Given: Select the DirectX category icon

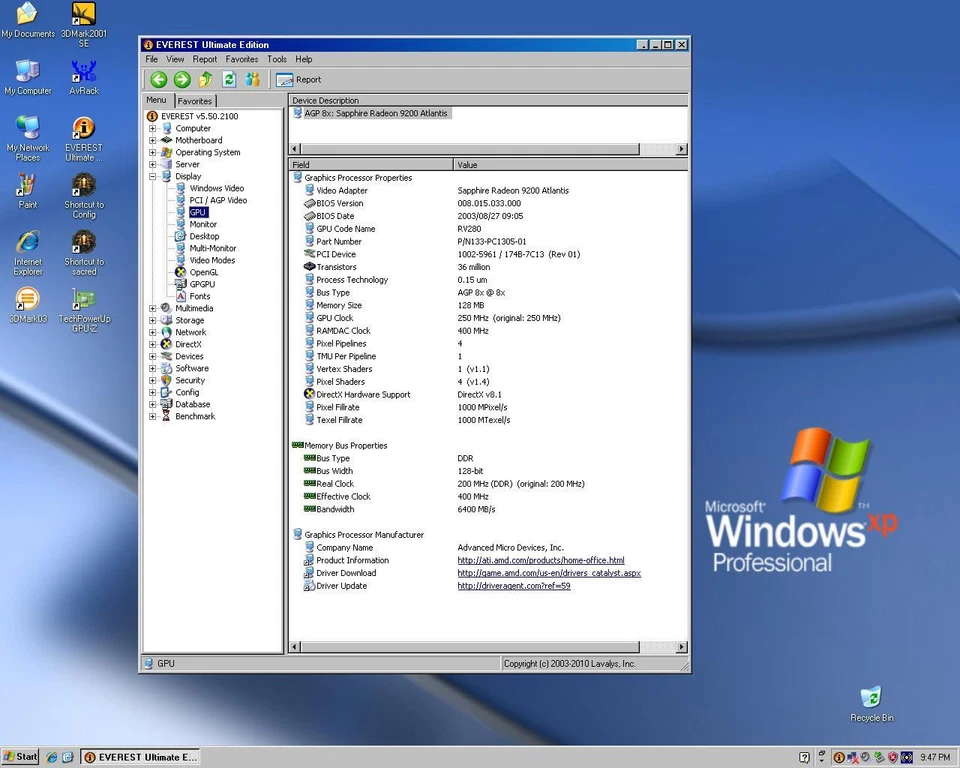Looking at the screenshot, I should tap(185, 344).
